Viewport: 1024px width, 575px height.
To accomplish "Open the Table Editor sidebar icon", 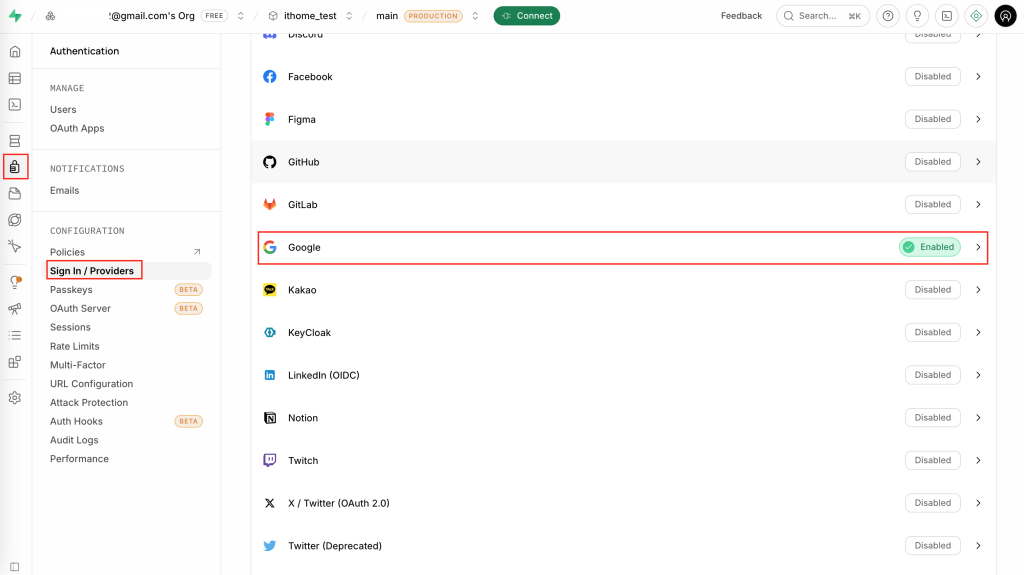I will pos(15,78).
